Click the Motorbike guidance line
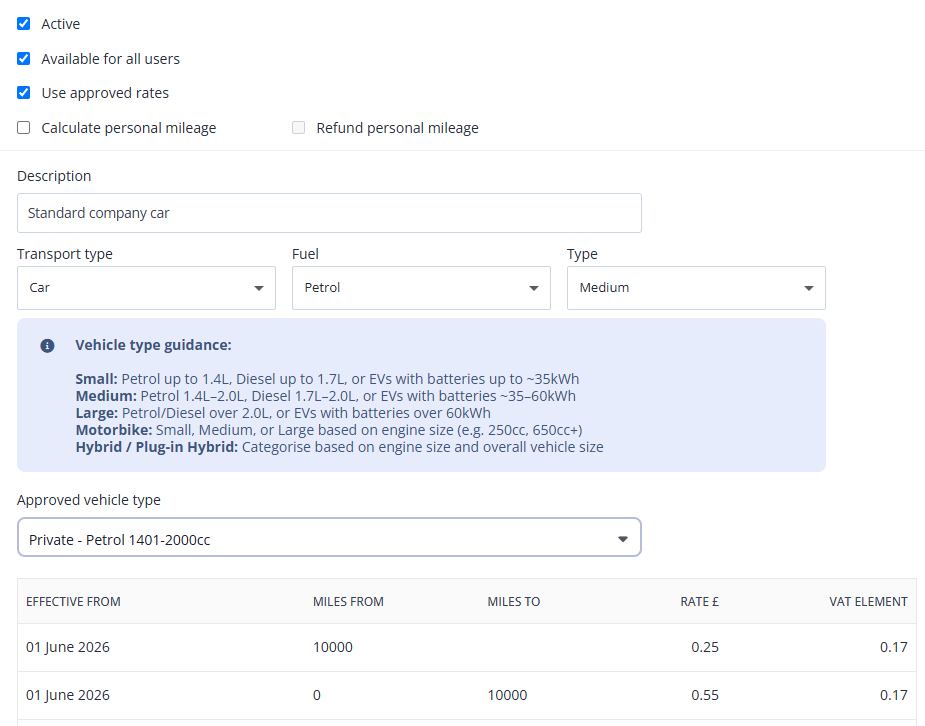925x726 pixels. tap(329, 430)
